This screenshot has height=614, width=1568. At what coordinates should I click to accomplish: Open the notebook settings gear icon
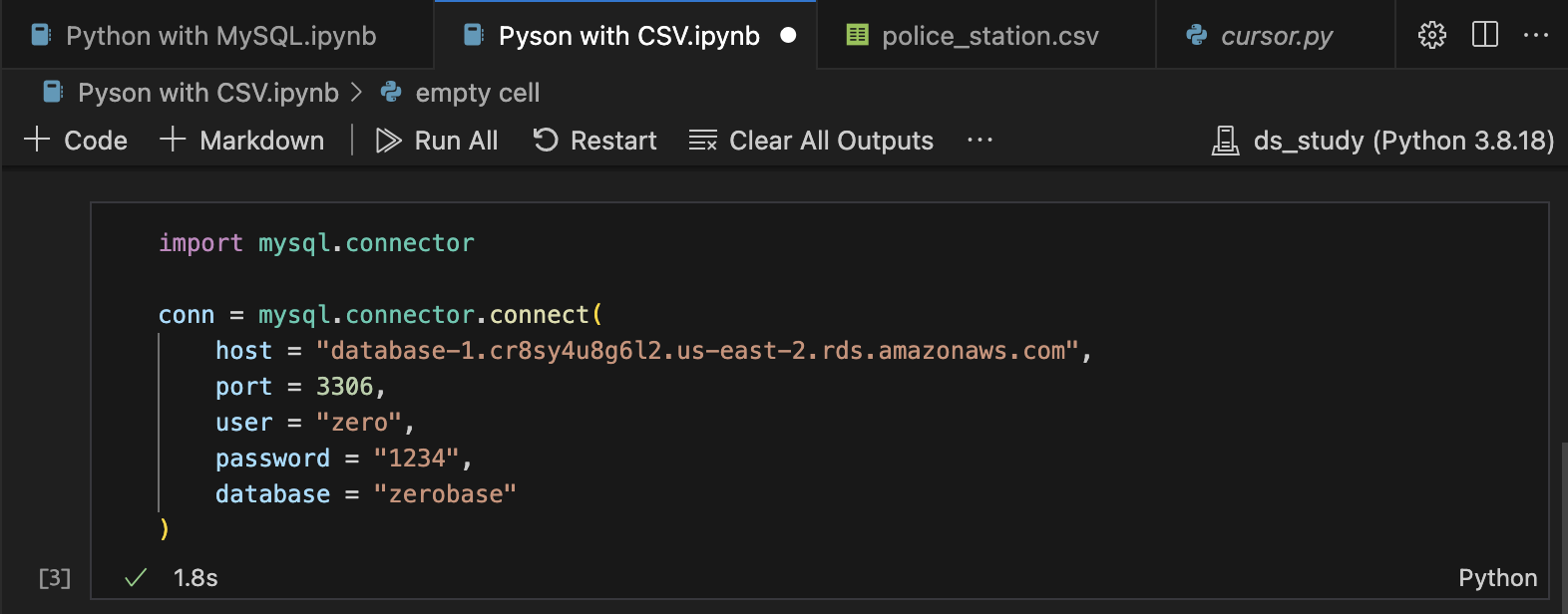click(x=1431, y=35)
